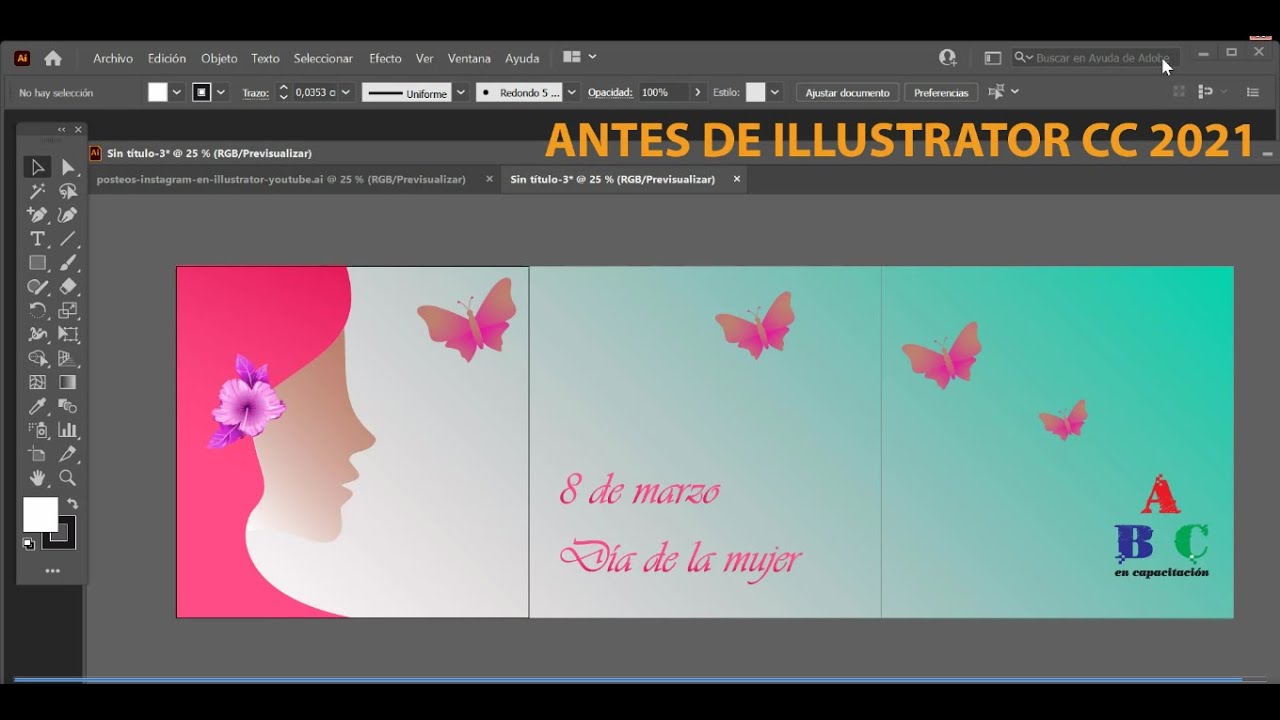Viewport: 1280px width, 720px height.
Task: Expand the opacity value arrow
Action: tap(698, 92)
